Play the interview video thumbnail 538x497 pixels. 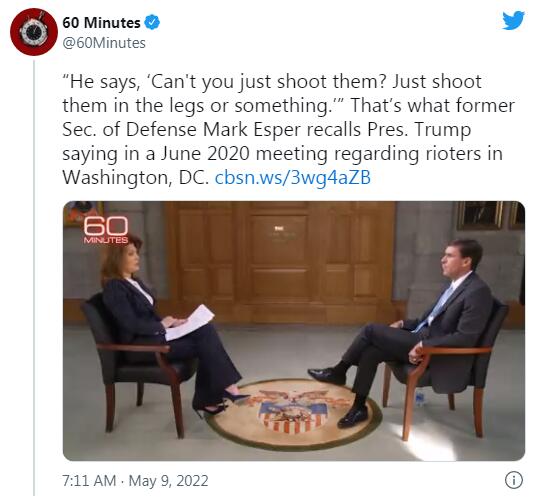[x=294, y=331]
